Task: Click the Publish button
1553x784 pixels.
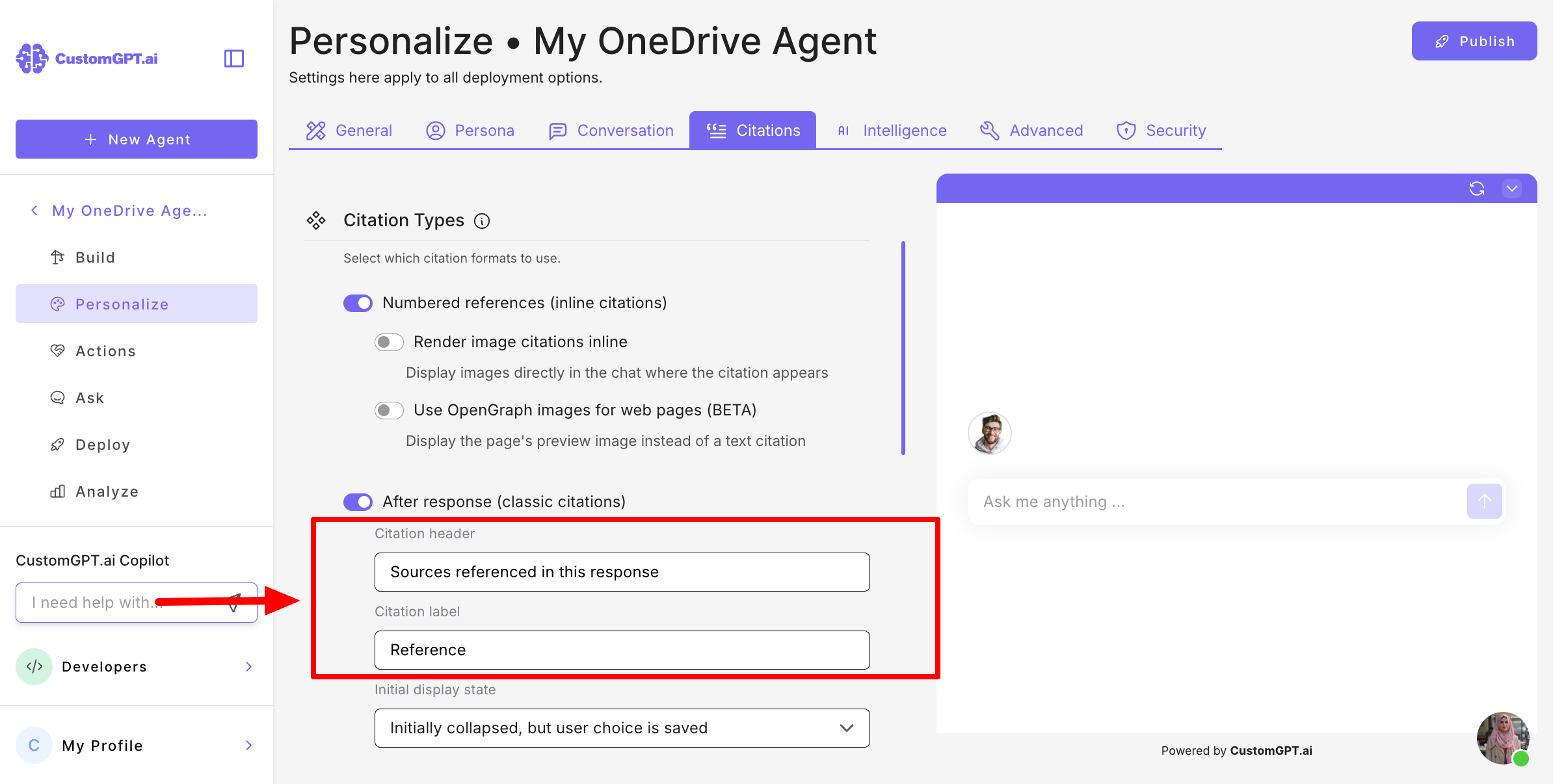Action: 1474,41
